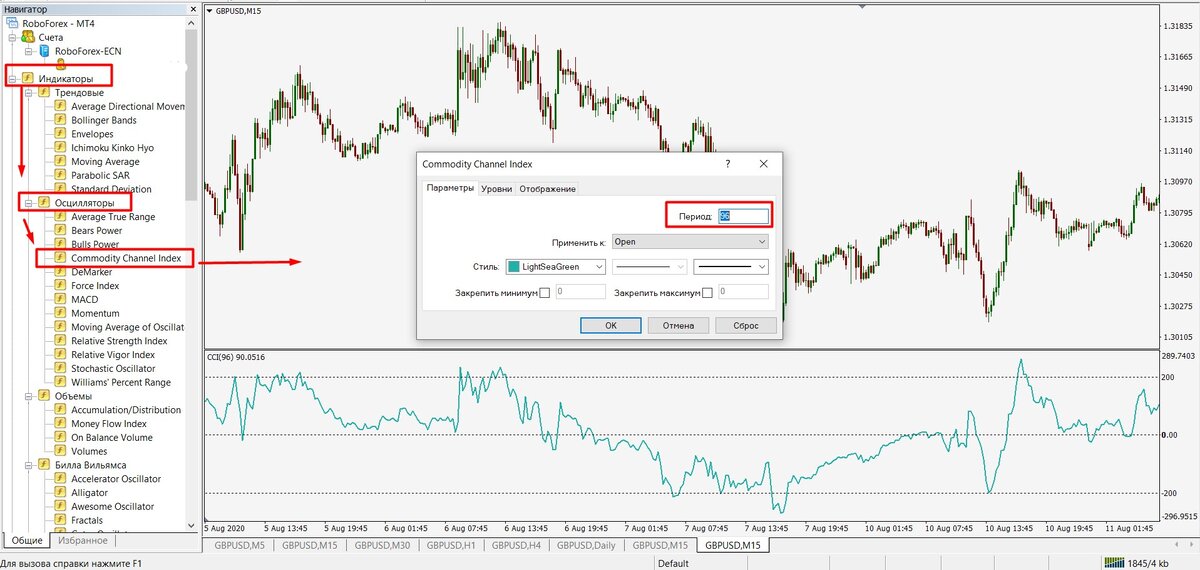This screenshot has width=1200, height=570.
Task: Open the GBPUSD,Daily chart tab
Action: coord(588,545)
